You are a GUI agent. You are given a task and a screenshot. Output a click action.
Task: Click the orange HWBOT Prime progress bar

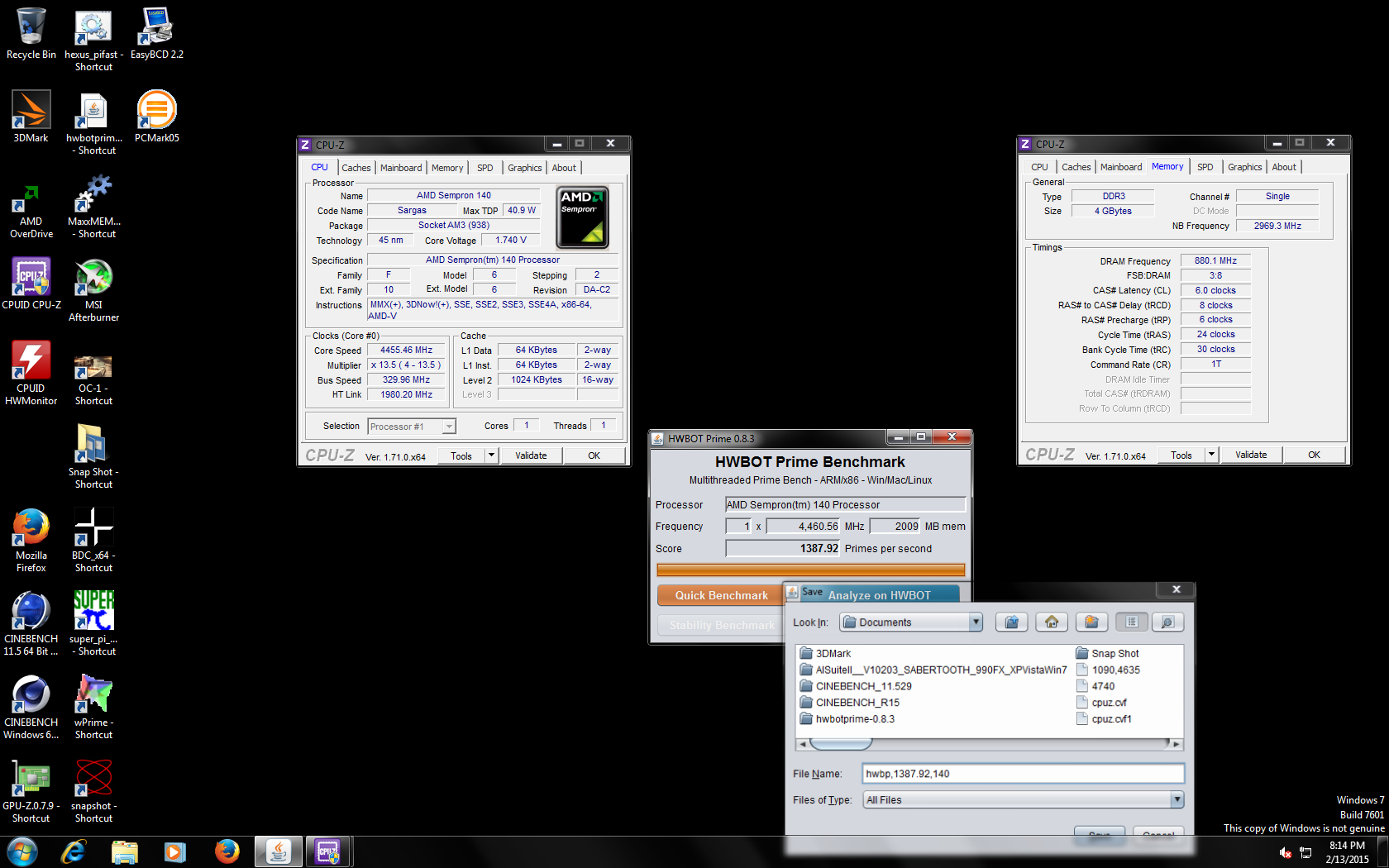[x=810, y=570]
